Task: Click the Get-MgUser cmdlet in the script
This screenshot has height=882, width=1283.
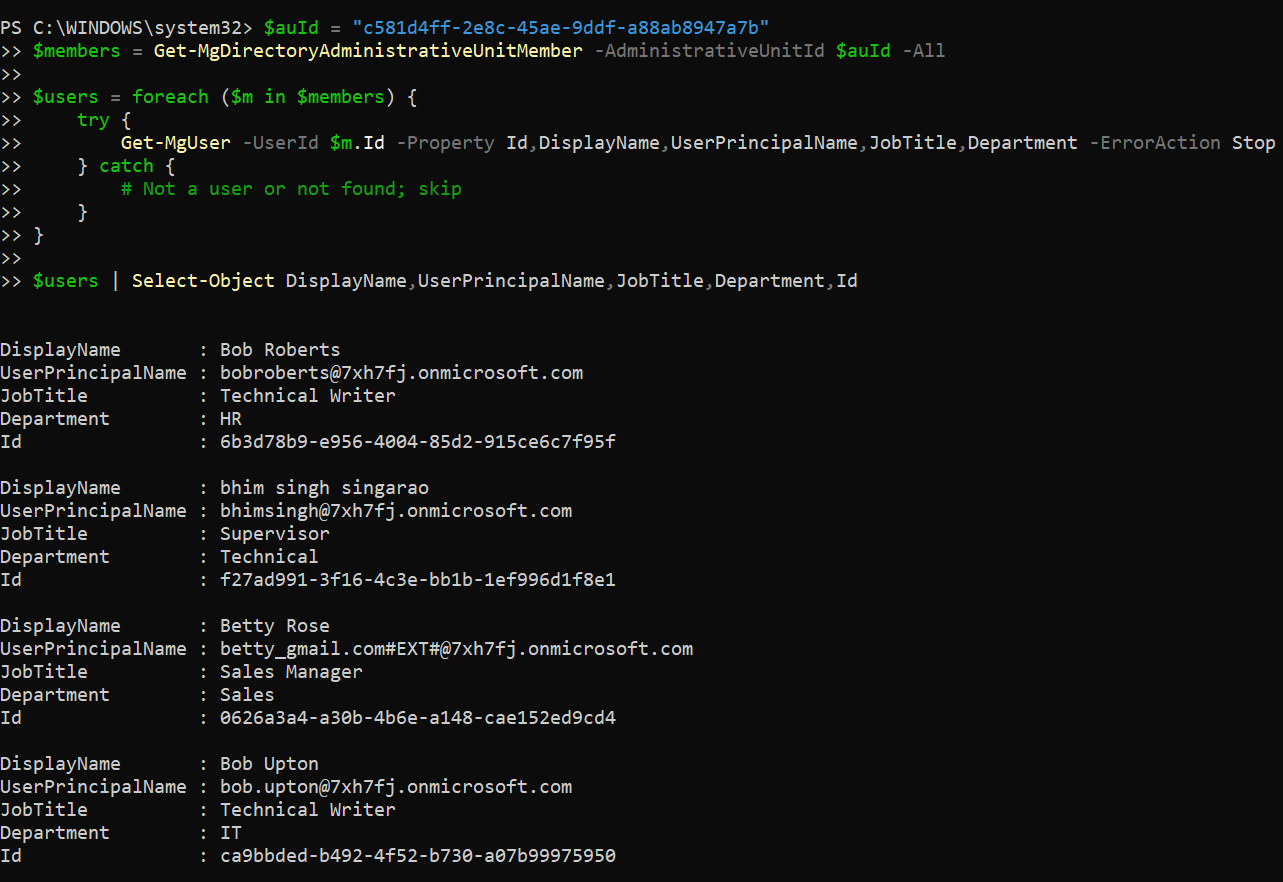Action: tap(176, 142)
